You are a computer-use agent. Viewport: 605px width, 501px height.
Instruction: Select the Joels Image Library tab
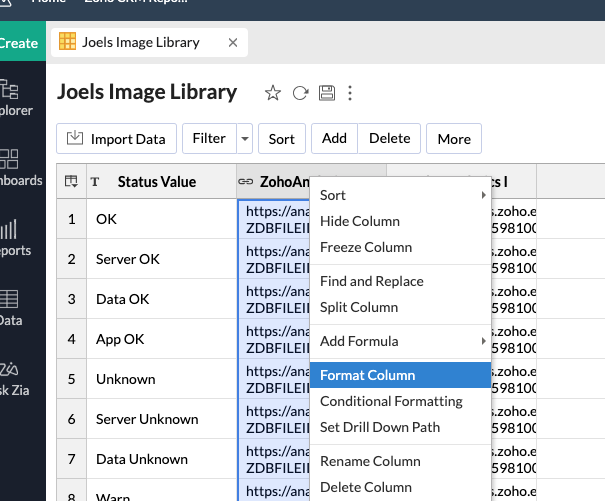(142, 42)
